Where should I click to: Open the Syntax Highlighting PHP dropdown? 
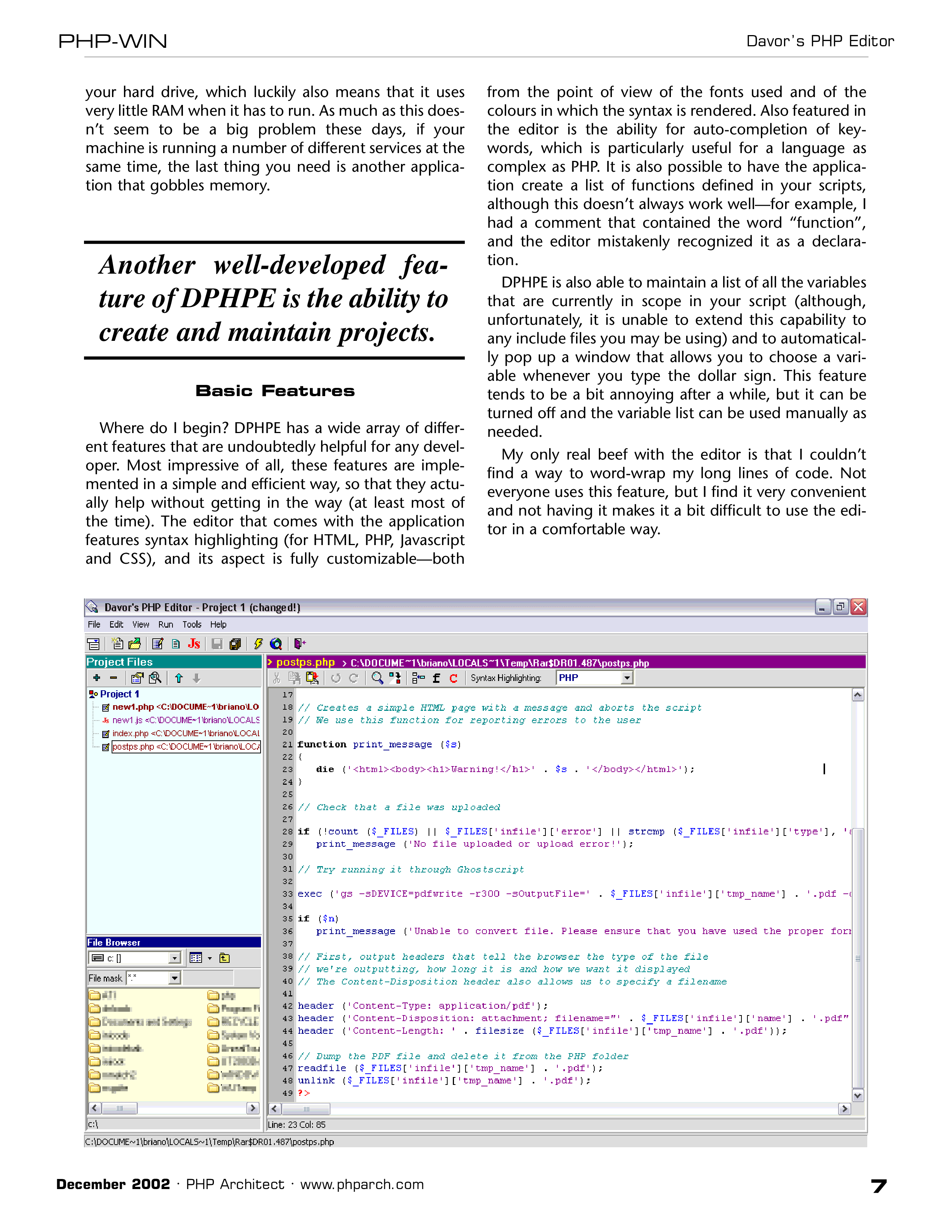point(626,678)
